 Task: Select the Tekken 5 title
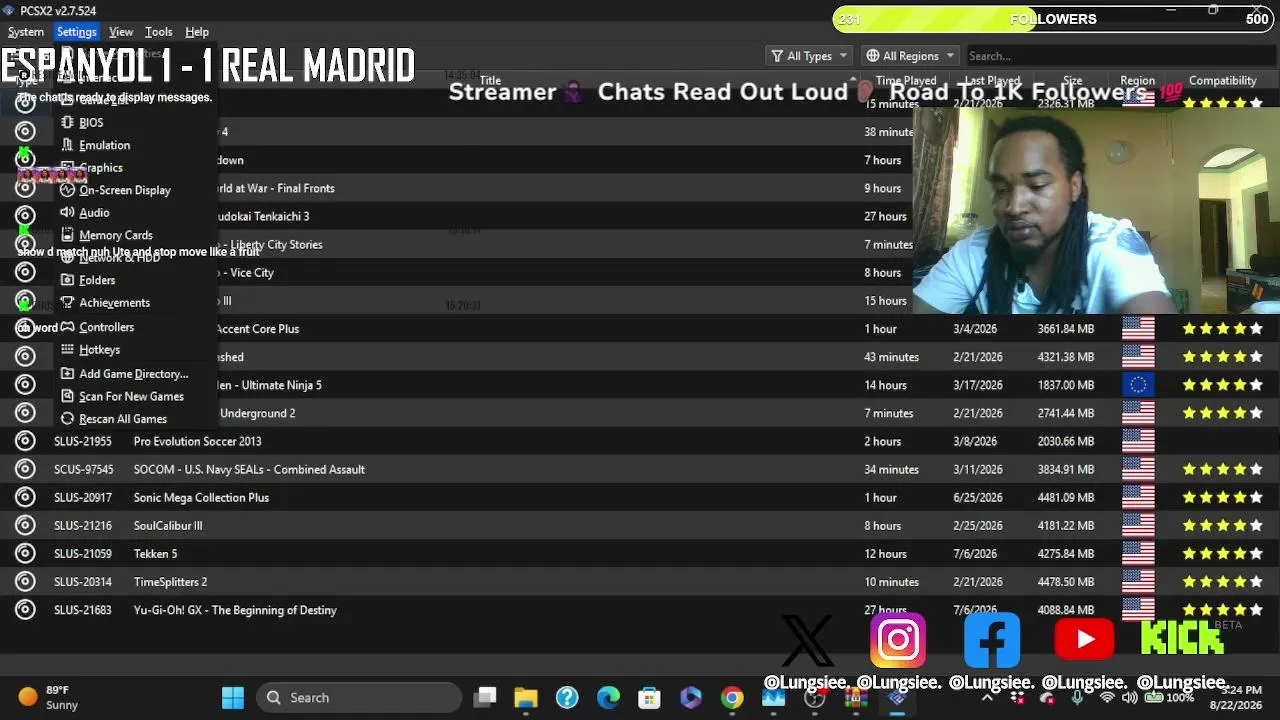click(x=155, y=554)
